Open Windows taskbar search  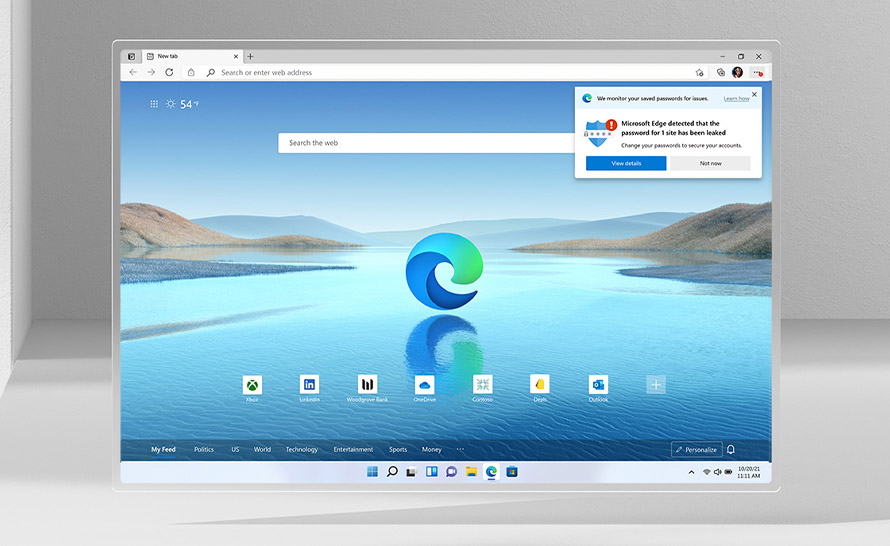pyautogui.click(x=392, y=472)
